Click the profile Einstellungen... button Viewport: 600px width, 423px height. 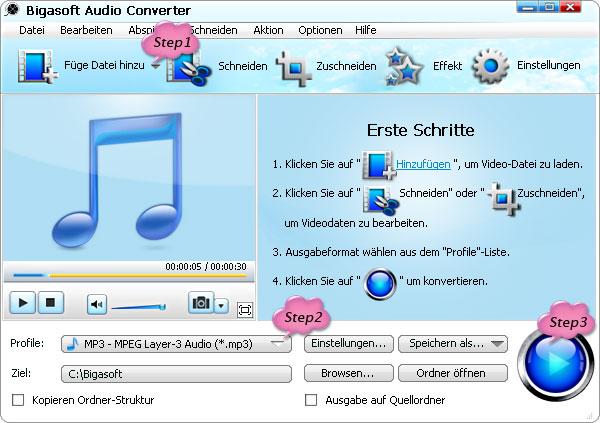[349, 343]
